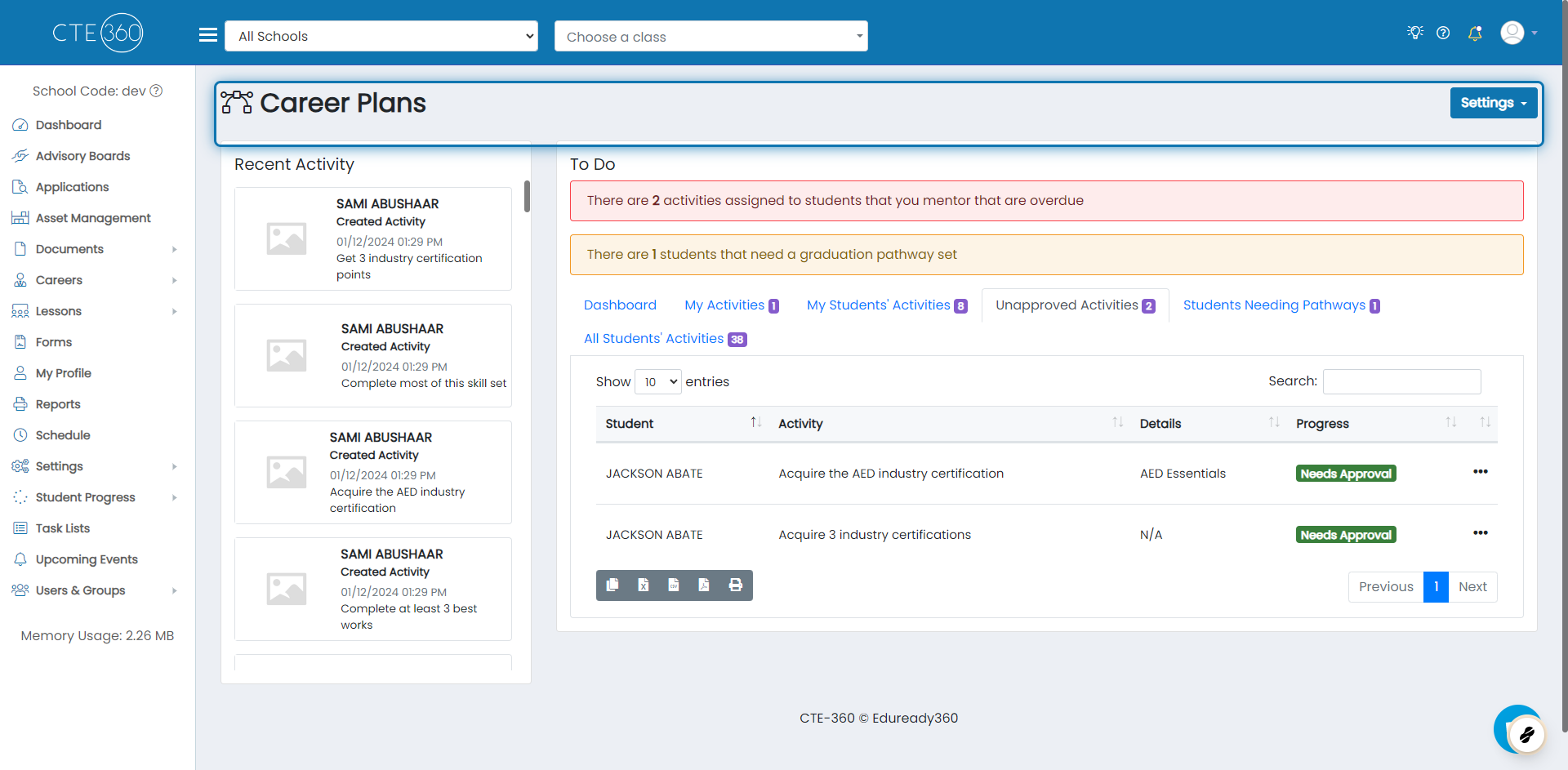Click the Forms sidebar icon
This screenshot has width=1568, height=770.
pos(20,342)
